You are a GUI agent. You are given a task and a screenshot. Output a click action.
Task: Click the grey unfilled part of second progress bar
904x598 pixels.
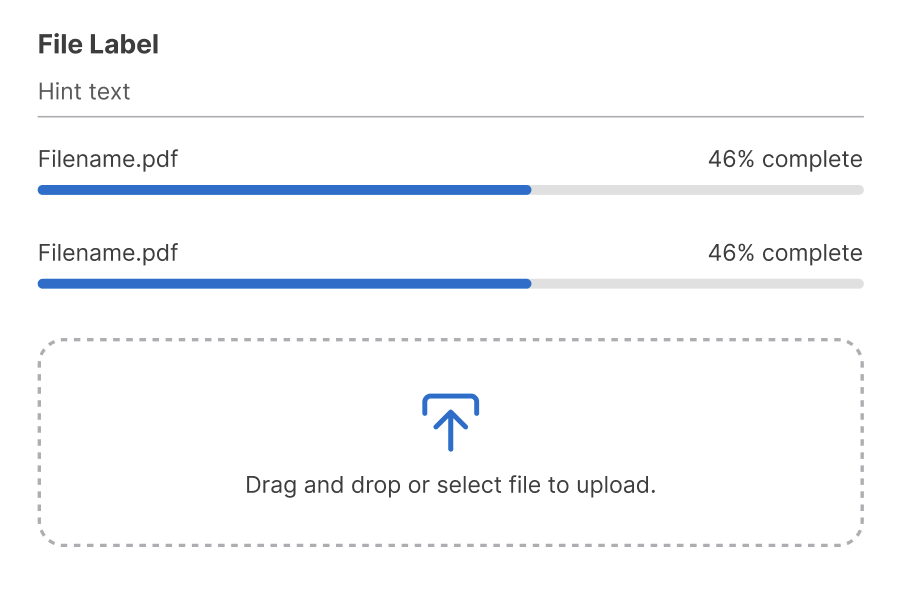tap(700, 284)
